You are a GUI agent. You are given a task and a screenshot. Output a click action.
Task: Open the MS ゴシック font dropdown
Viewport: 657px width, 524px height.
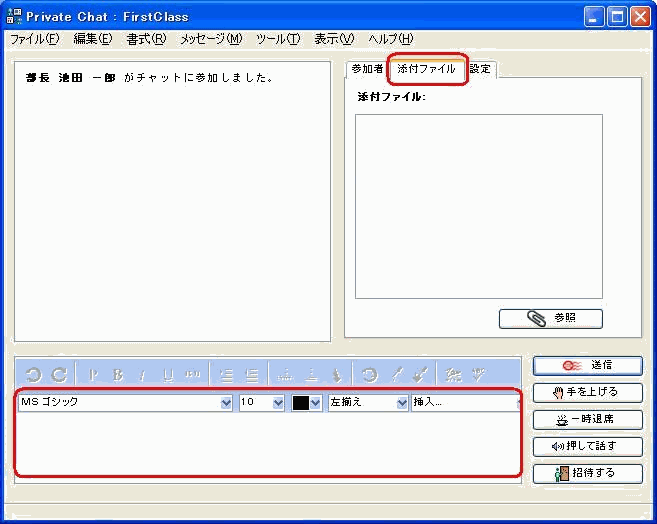click(226, 402)
